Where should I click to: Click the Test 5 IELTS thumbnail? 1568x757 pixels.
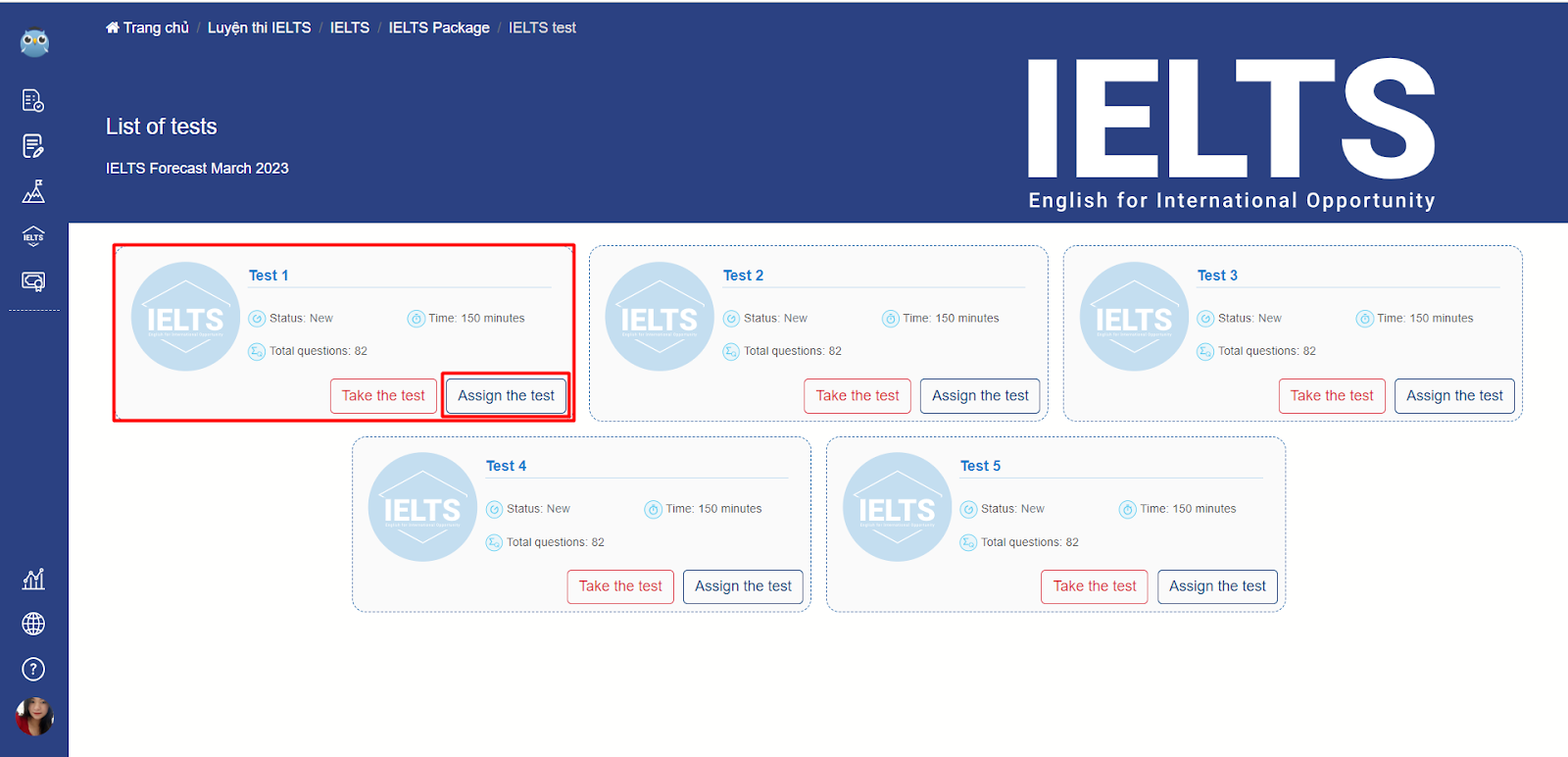897,507
